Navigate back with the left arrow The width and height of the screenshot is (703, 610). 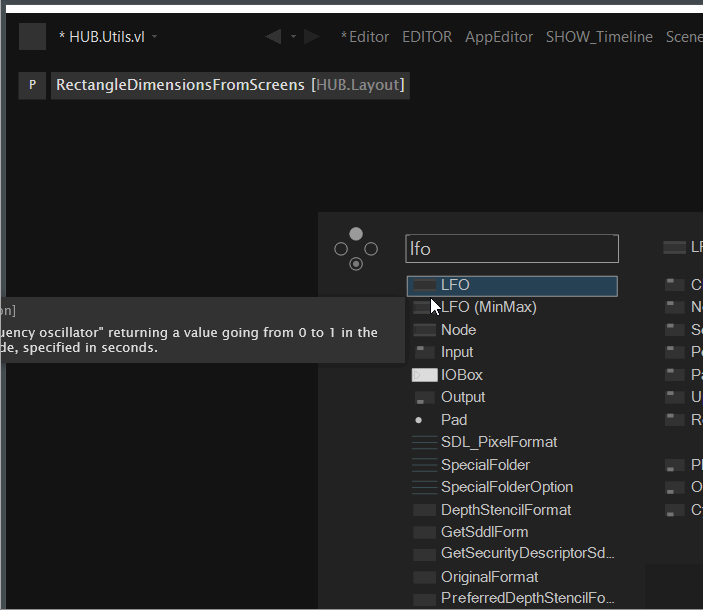tap(273, 37)
